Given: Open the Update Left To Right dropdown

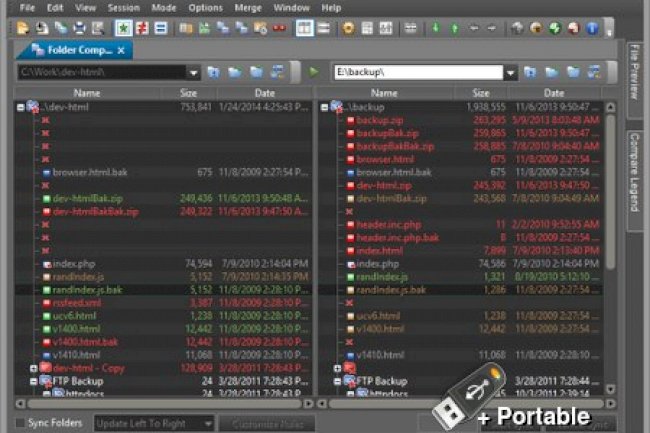Looking at the screenshot, I should (154, 423).
